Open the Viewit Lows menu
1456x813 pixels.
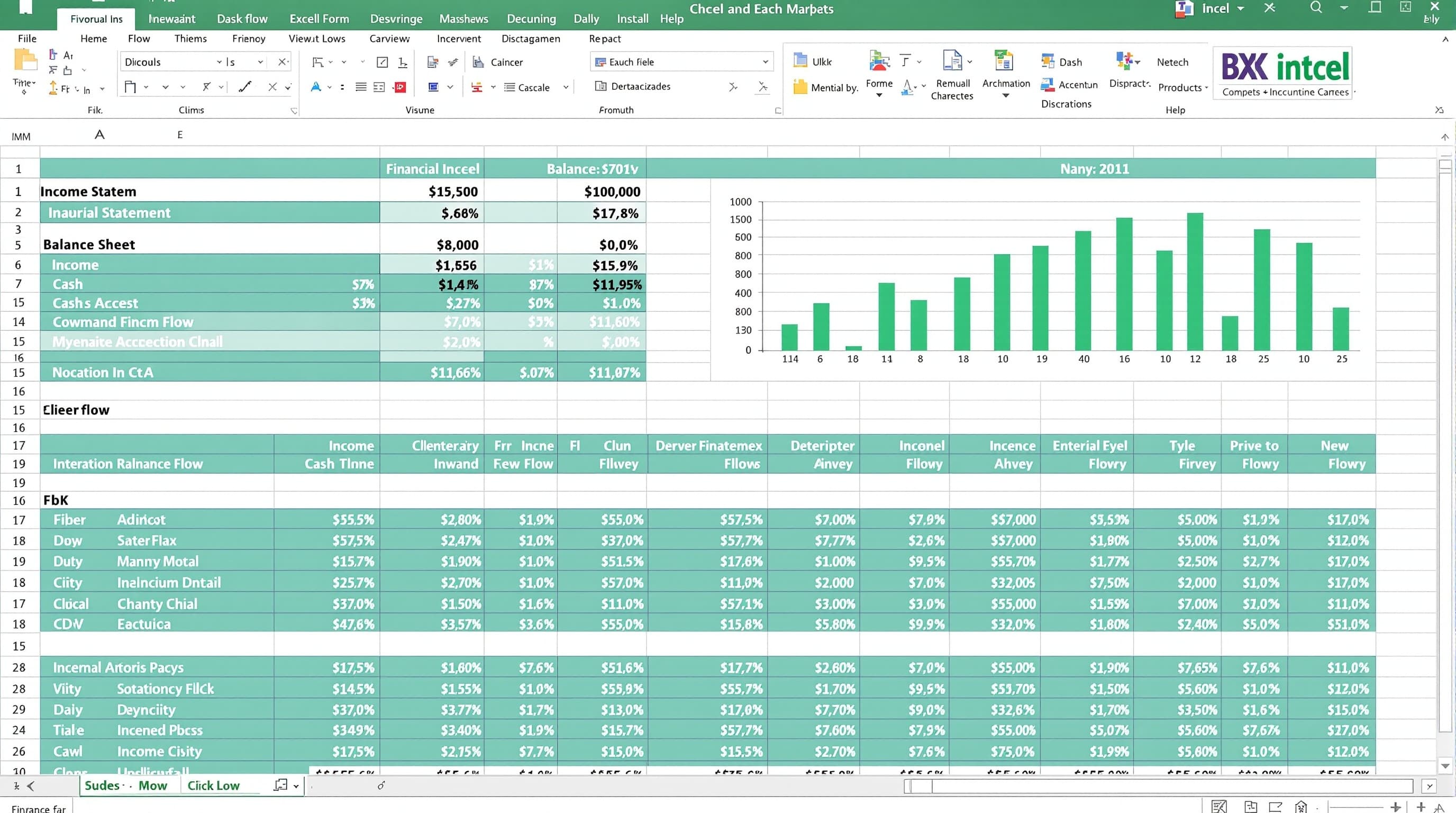click(316, 39)
